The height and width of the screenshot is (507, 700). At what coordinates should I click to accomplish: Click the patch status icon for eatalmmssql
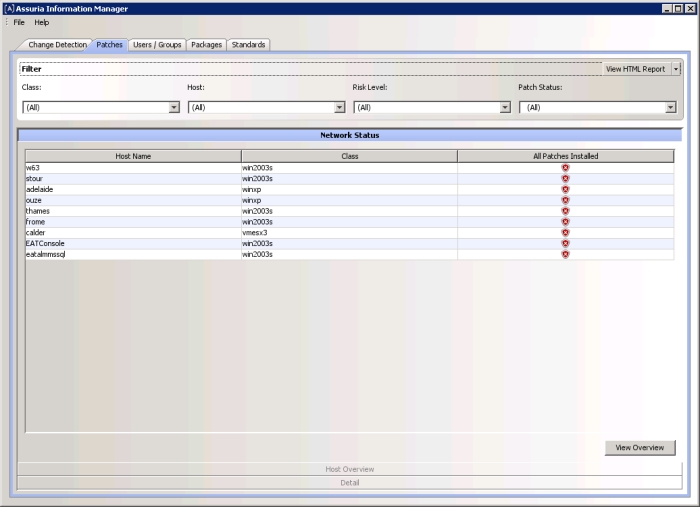pyautogui.click(x=565, y=255)
